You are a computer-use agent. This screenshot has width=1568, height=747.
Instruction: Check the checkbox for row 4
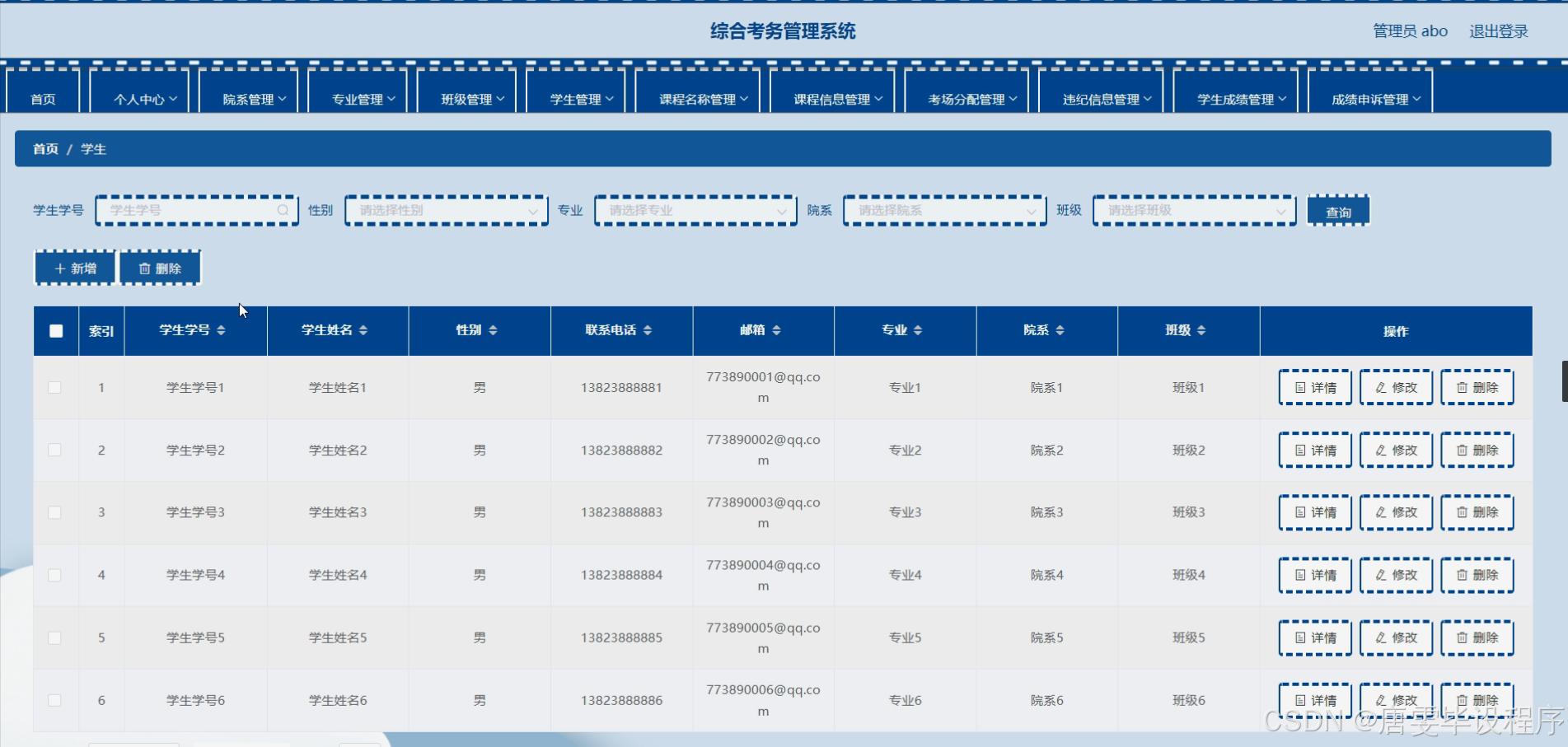click(54, 575)
